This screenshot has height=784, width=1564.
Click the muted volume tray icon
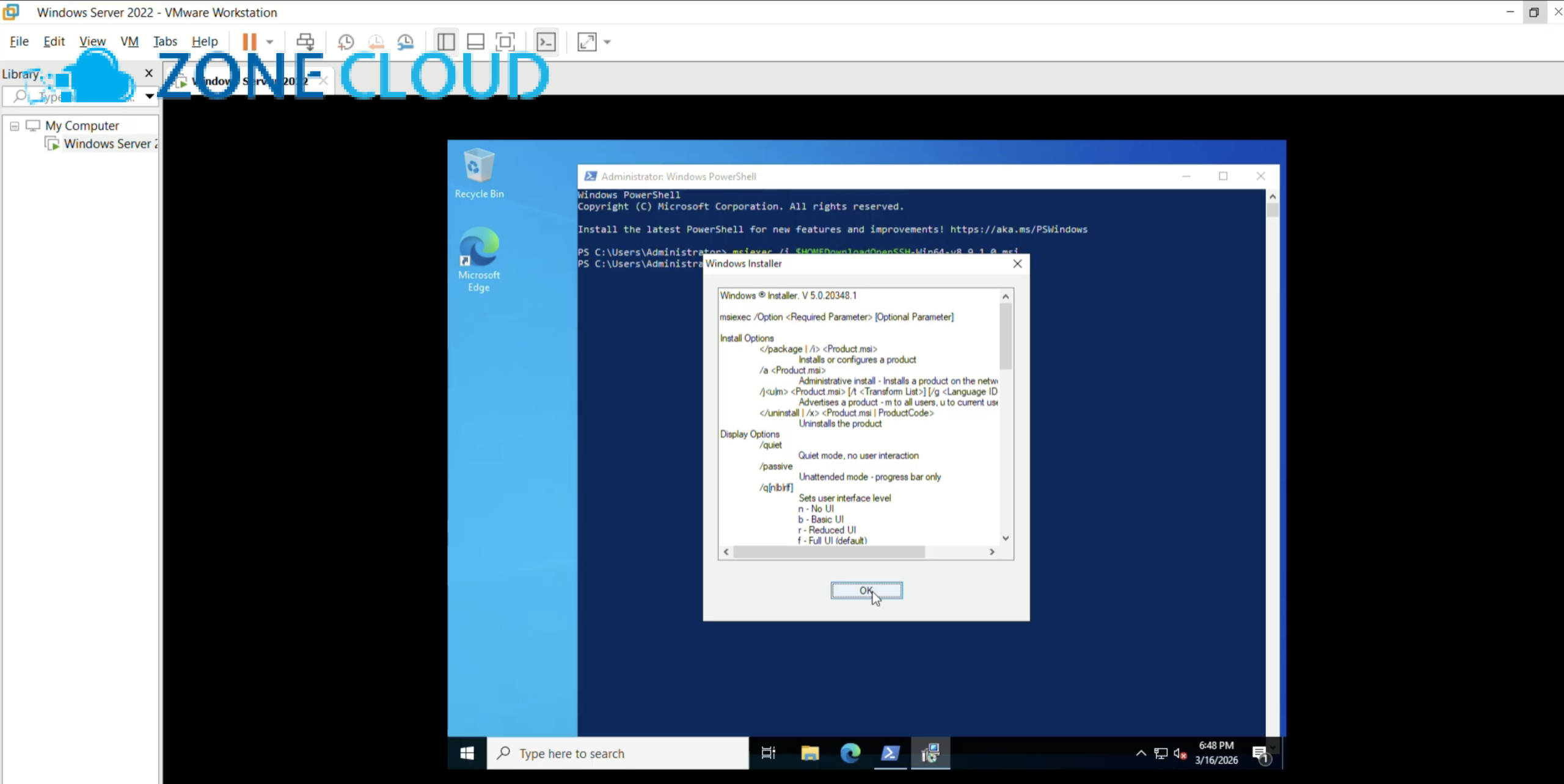tap(1180, 753)
